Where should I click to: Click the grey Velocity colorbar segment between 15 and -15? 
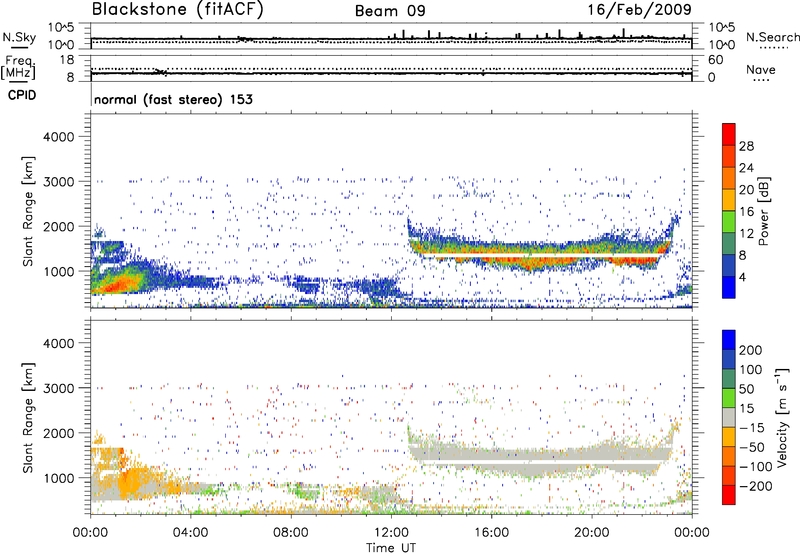[x=729, y=417]
